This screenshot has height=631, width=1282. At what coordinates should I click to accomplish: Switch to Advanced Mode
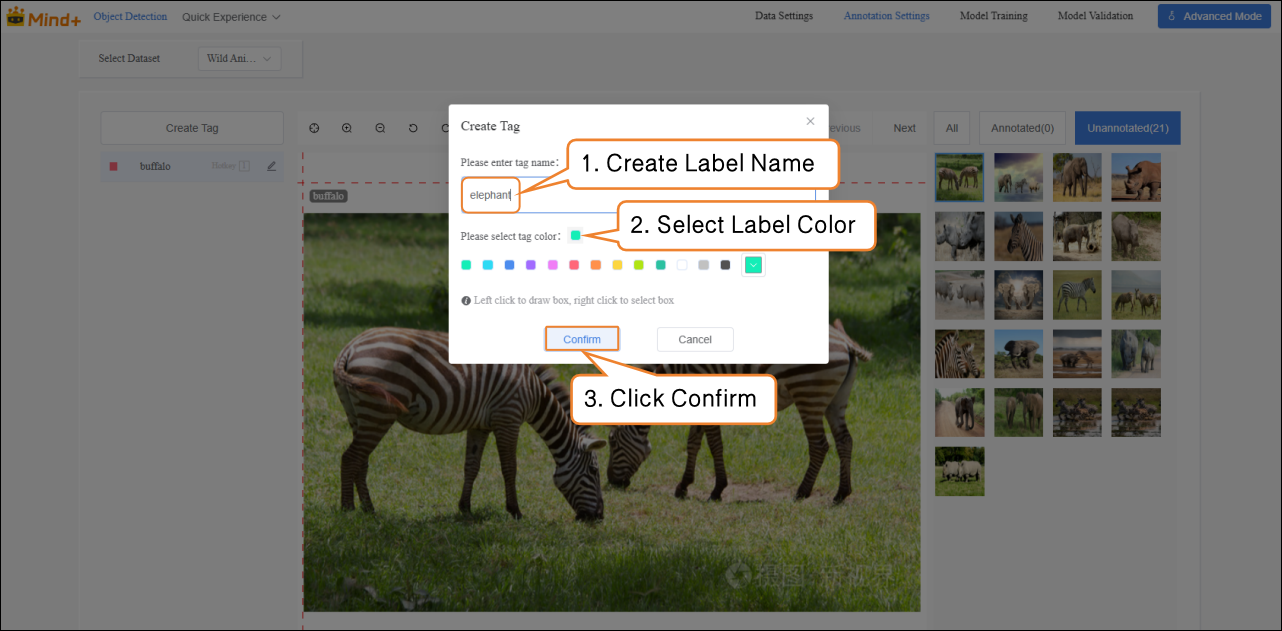pyautogui.click(x=1213, y=16)
